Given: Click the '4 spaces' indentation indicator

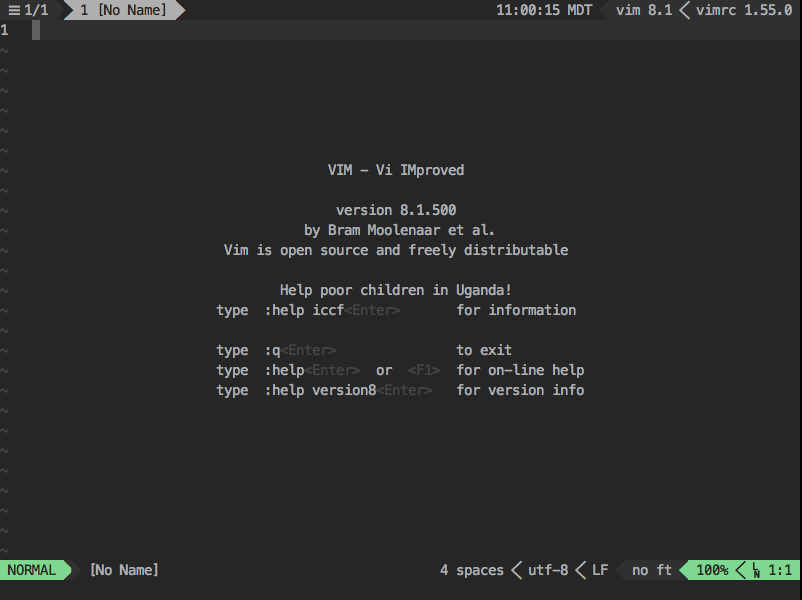Looking at the screenshot, I should point(472,570).
